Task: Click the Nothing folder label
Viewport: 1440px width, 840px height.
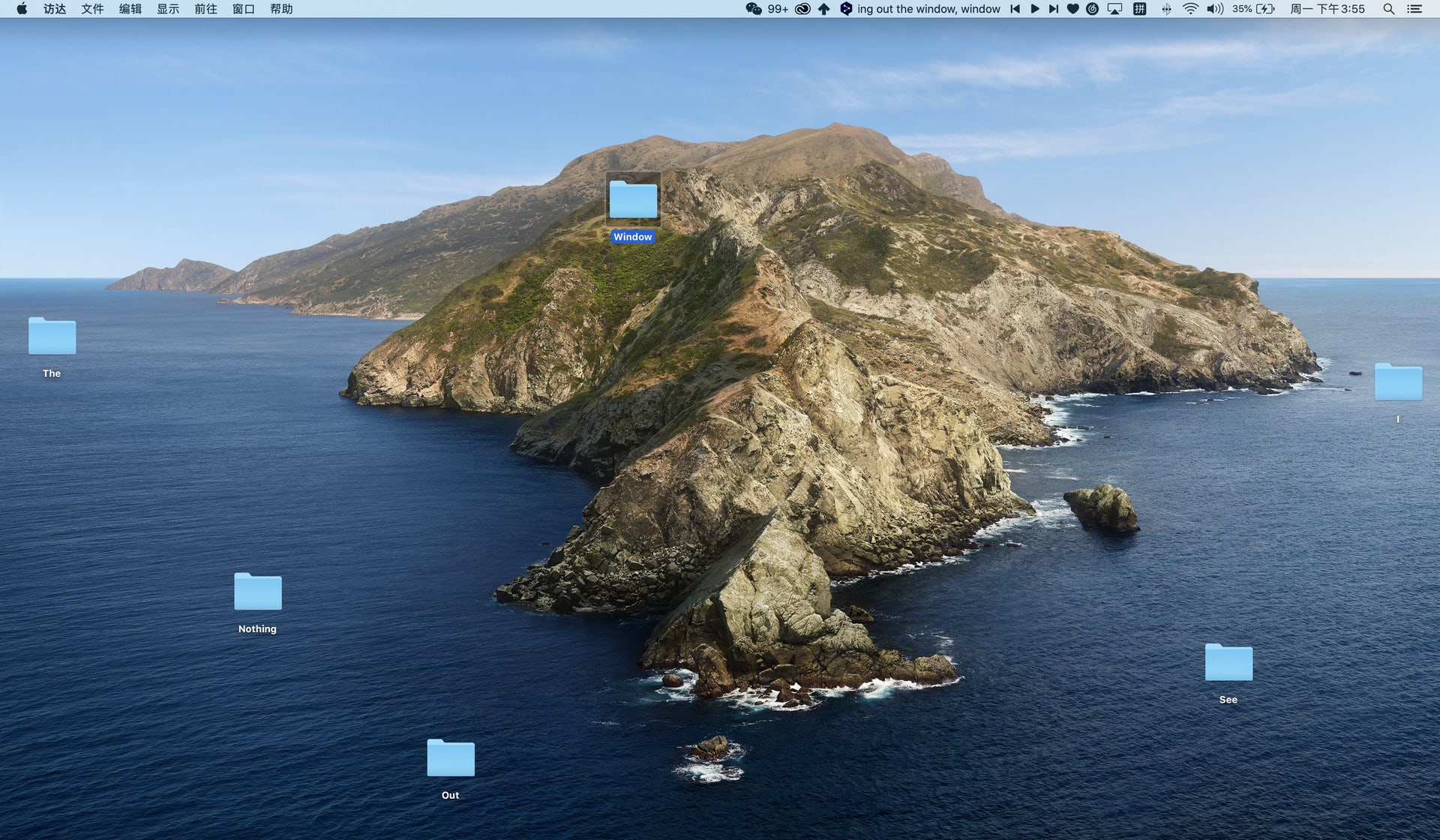Action: (257, 629)
